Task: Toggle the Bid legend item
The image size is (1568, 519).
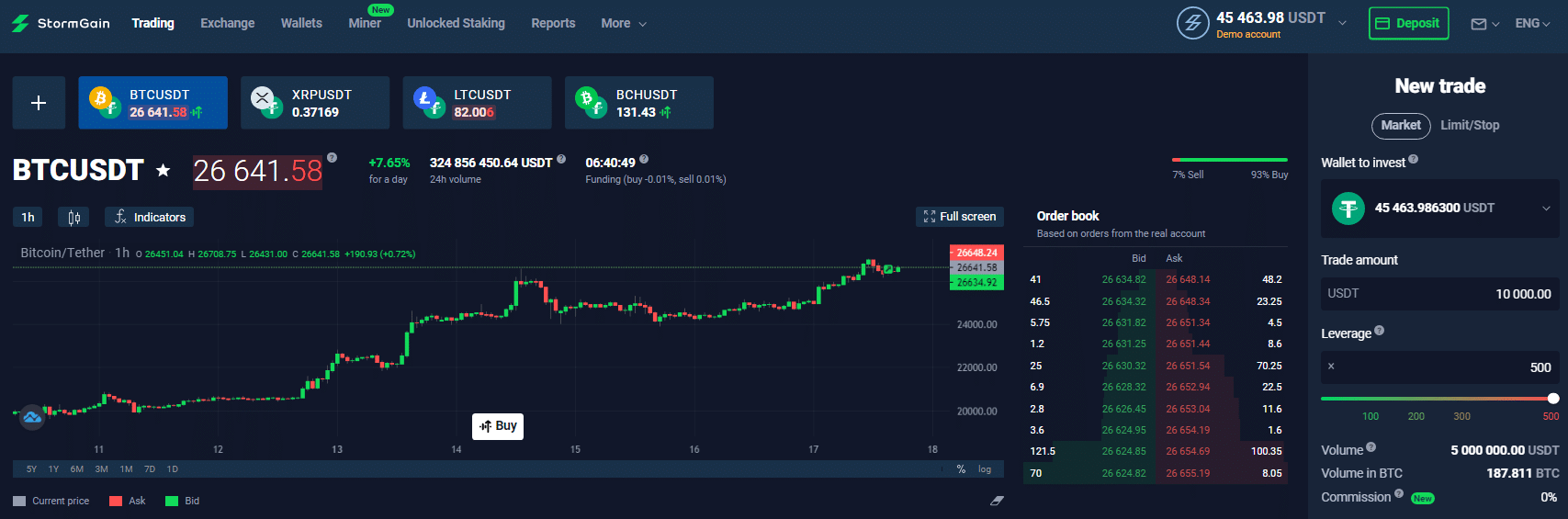Action: 182,501
